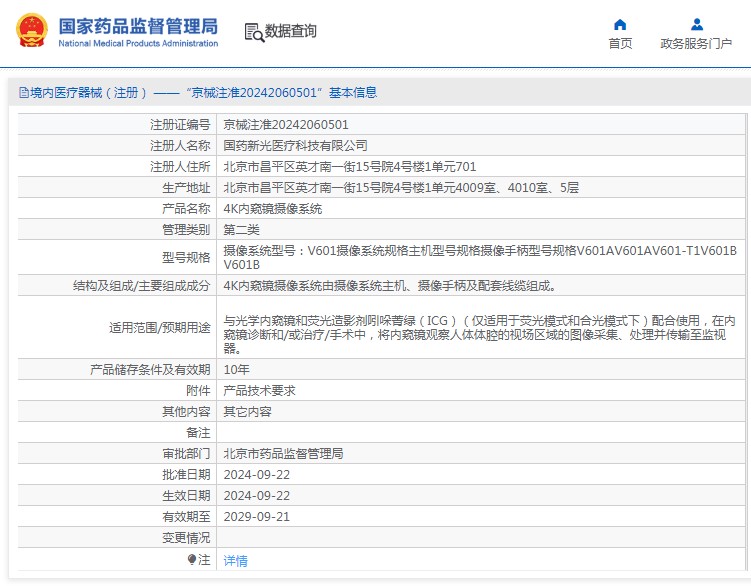This screenshot has height=586, width=751.
Task: Click 其它内容 value in the table
Action: (247, 412)
